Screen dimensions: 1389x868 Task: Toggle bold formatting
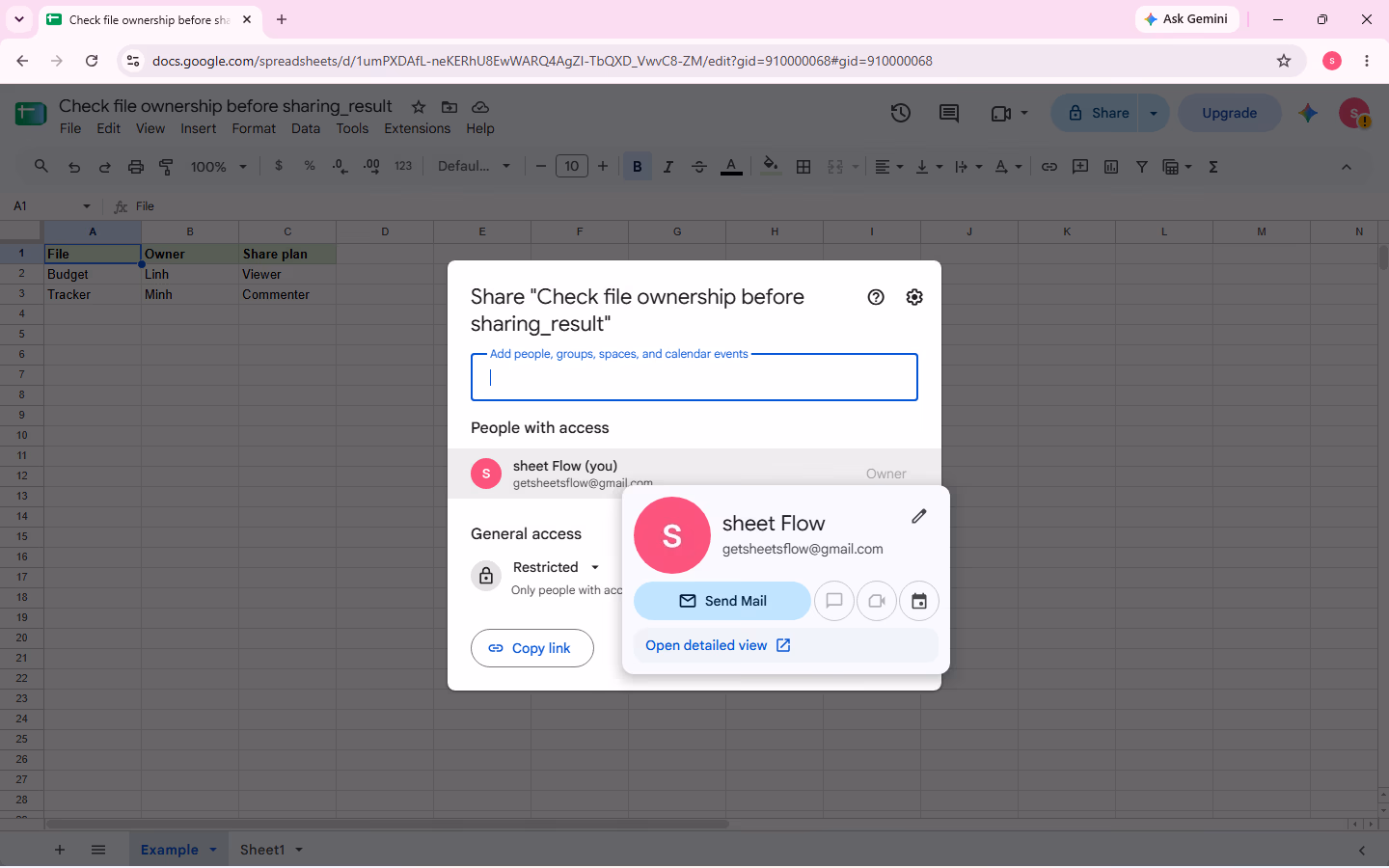(x=638, y=167)
